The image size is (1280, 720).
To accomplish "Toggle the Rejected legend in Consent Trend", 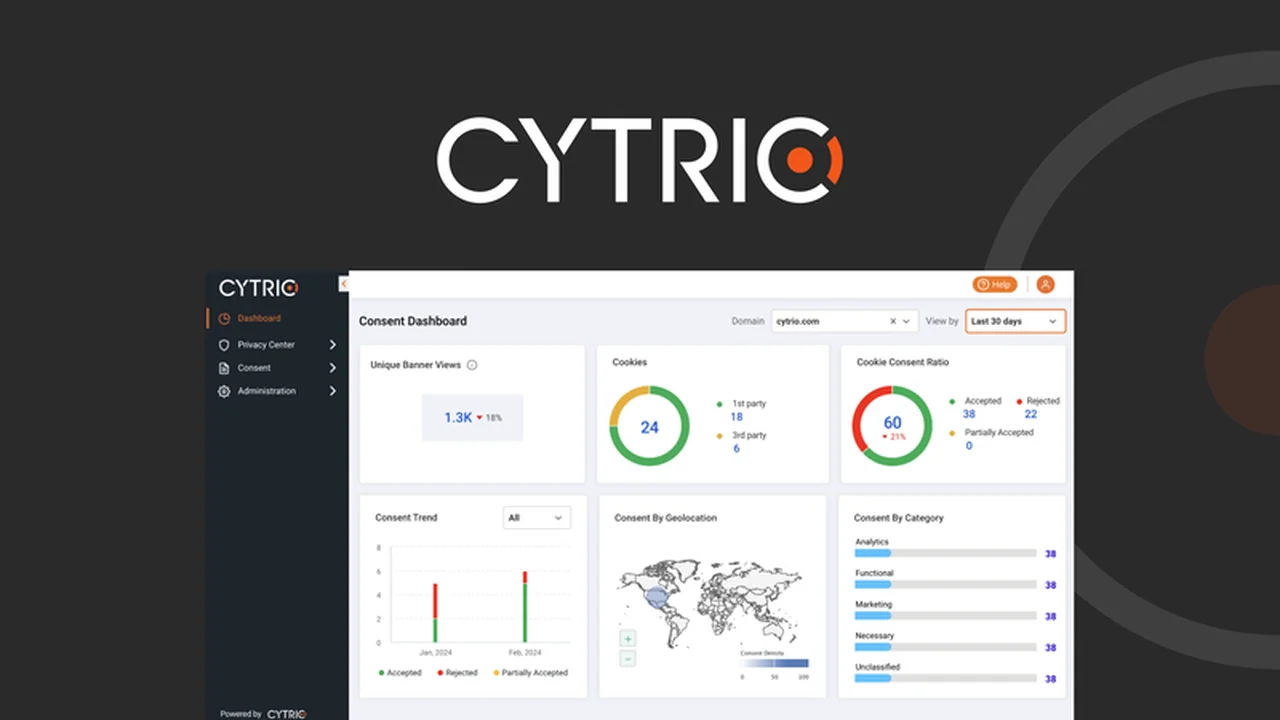I will 458,672.
